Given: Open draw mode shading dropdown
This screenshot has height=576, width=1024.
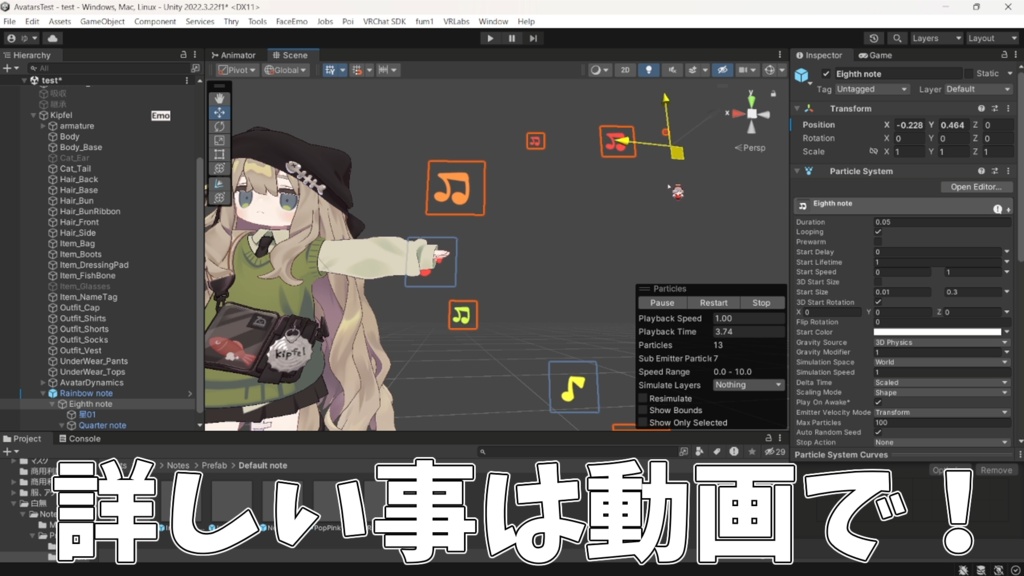Looking at the screenshot, I should (599, 70).
